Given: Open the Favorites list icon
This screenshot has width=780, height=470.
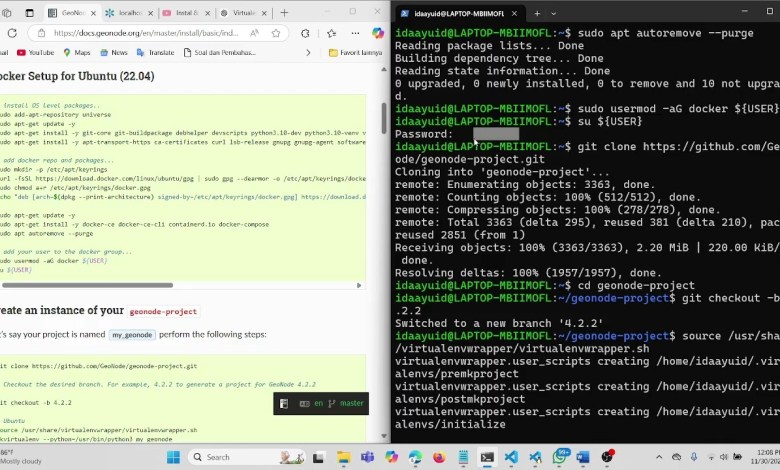Looking at the screenshot, I should pos(331,33).
